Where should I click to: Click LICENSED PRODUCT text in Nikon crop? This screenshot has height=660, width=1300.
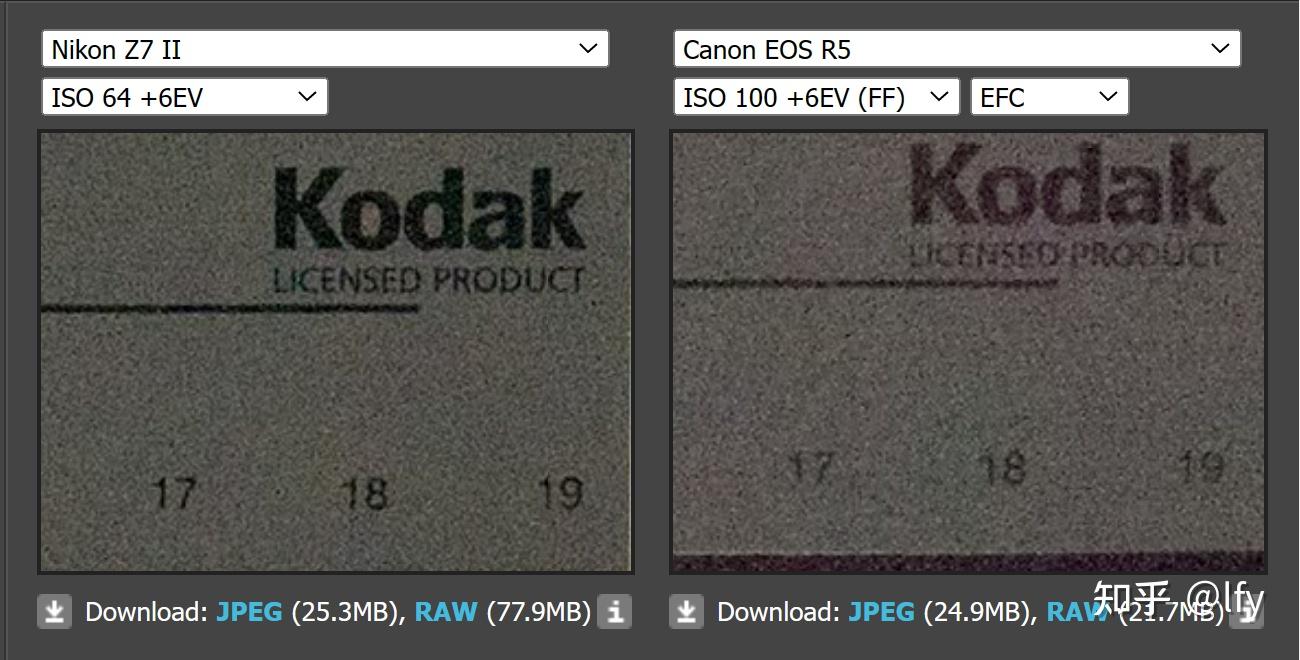(427, 280)
